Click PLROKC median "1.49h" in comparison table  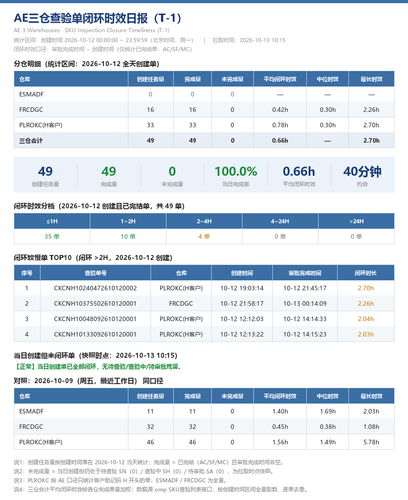pyautogui.click(x=328, y=442)
